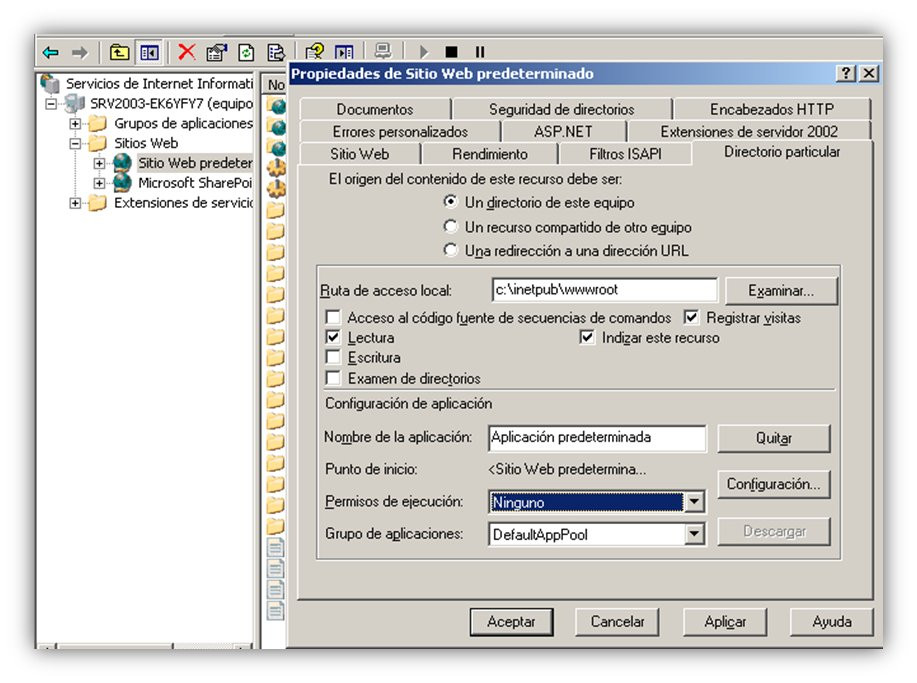Click the Refresh toolbar icon

(246, 53)
